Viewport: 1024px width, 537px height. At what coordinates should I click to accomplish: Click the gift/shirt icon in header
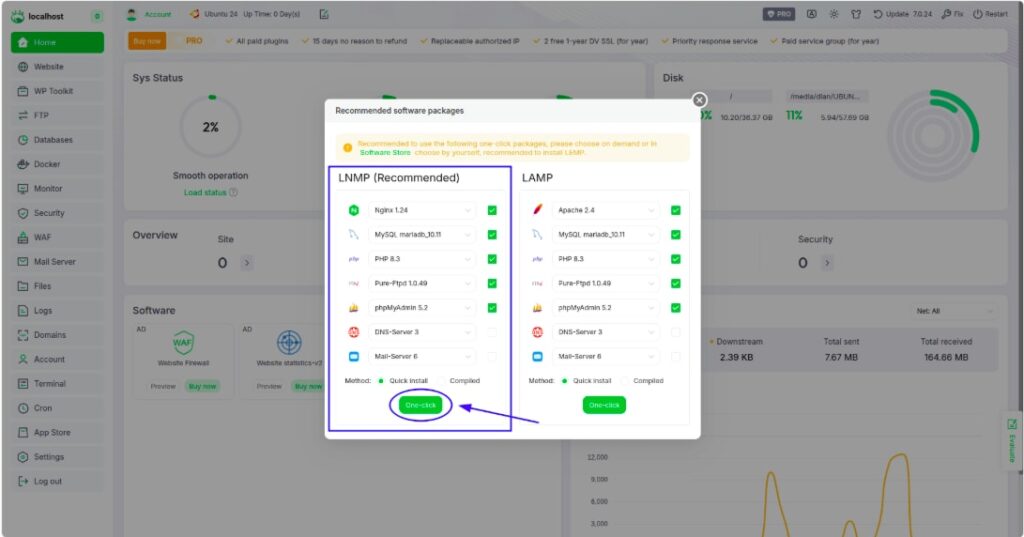tap(856, 14)
